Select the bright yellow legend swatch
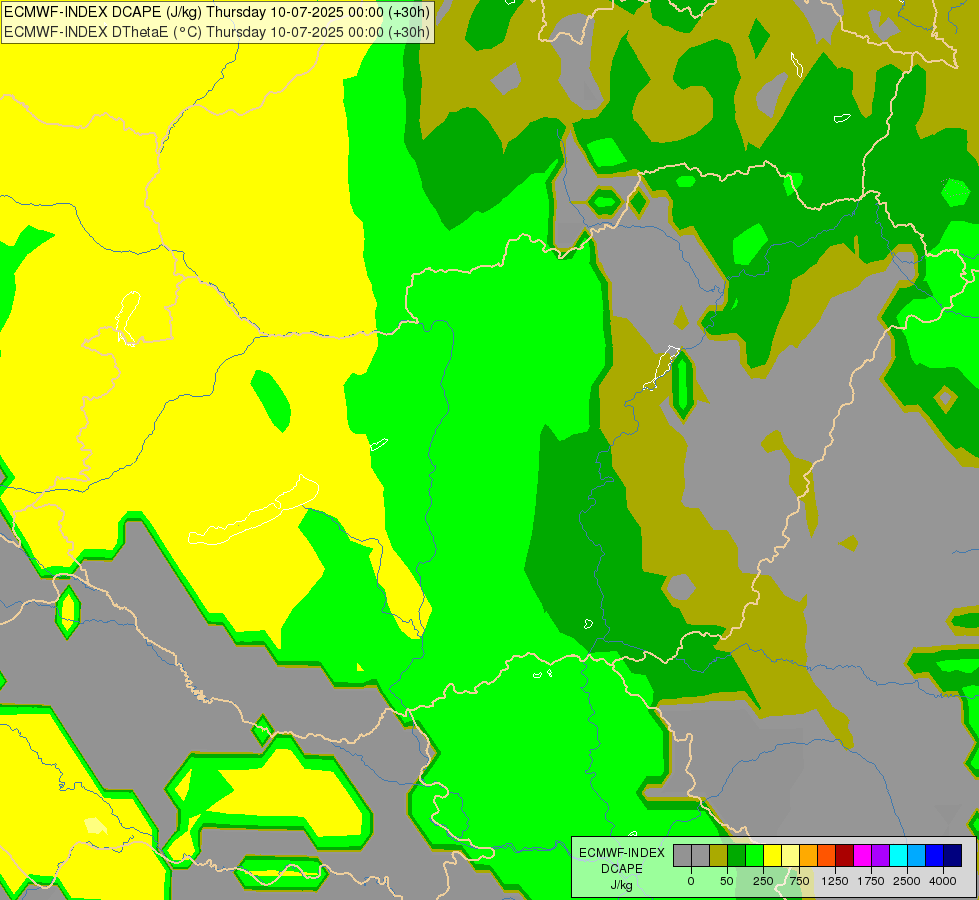 (x=772, y=856)
